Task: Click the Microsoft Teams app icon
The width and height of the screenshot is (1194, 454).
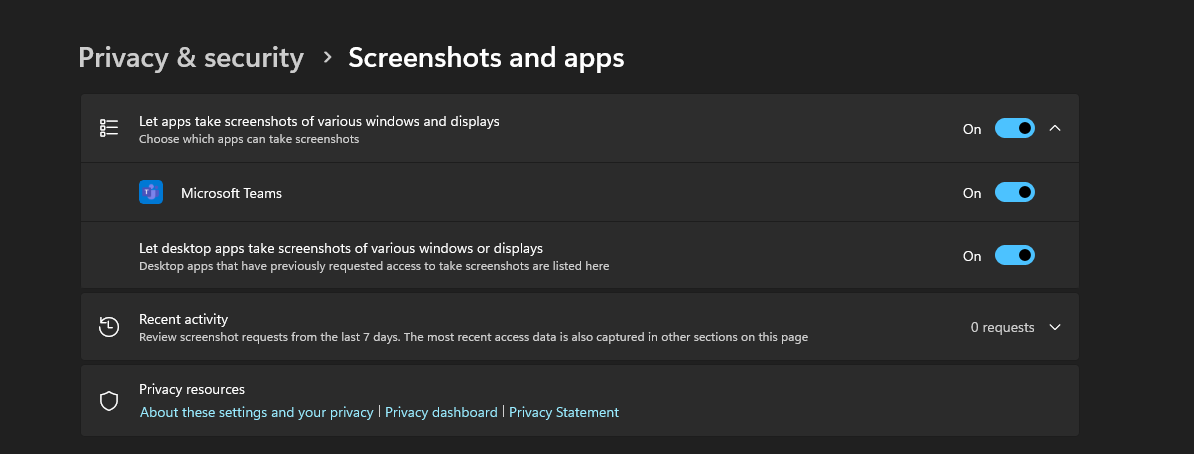Action: (x=151, y=192)
